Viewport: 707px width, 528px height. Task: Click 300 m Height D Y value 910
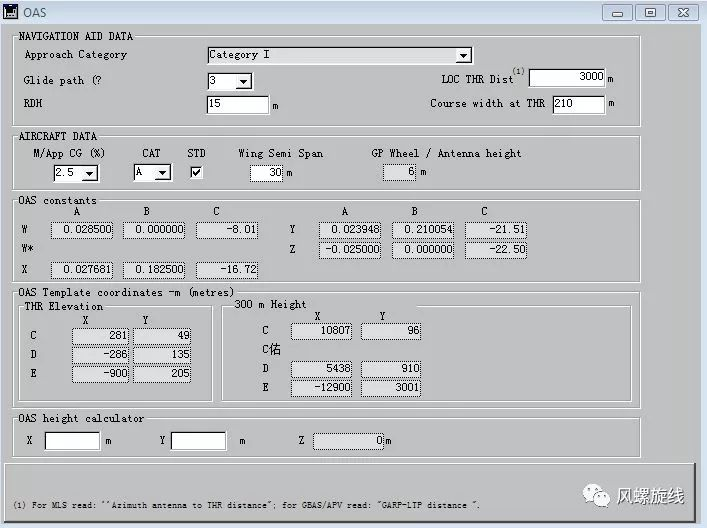click(391, 369)
